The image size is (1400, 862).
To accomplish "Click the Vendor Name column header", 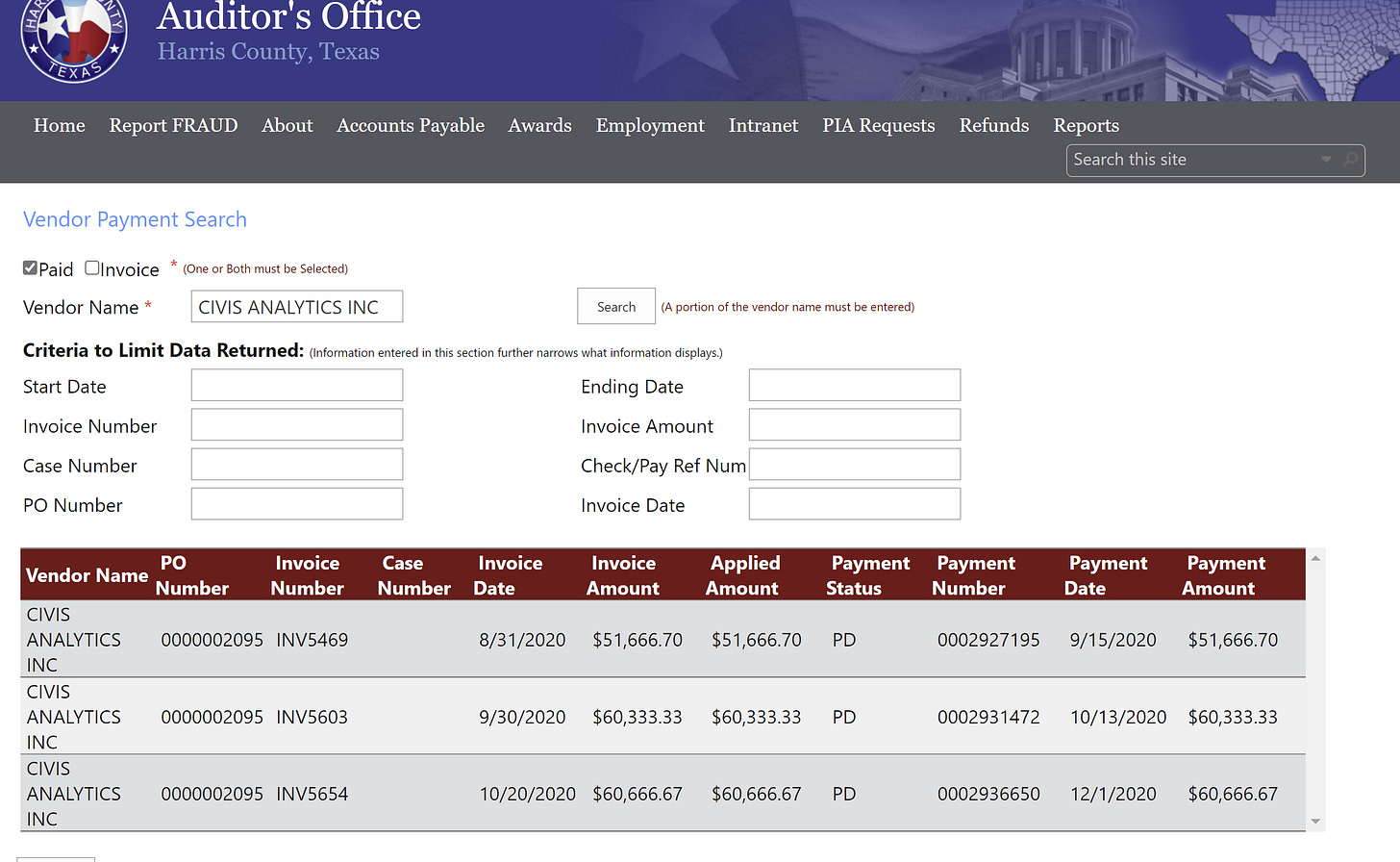I will pos(87,575).
